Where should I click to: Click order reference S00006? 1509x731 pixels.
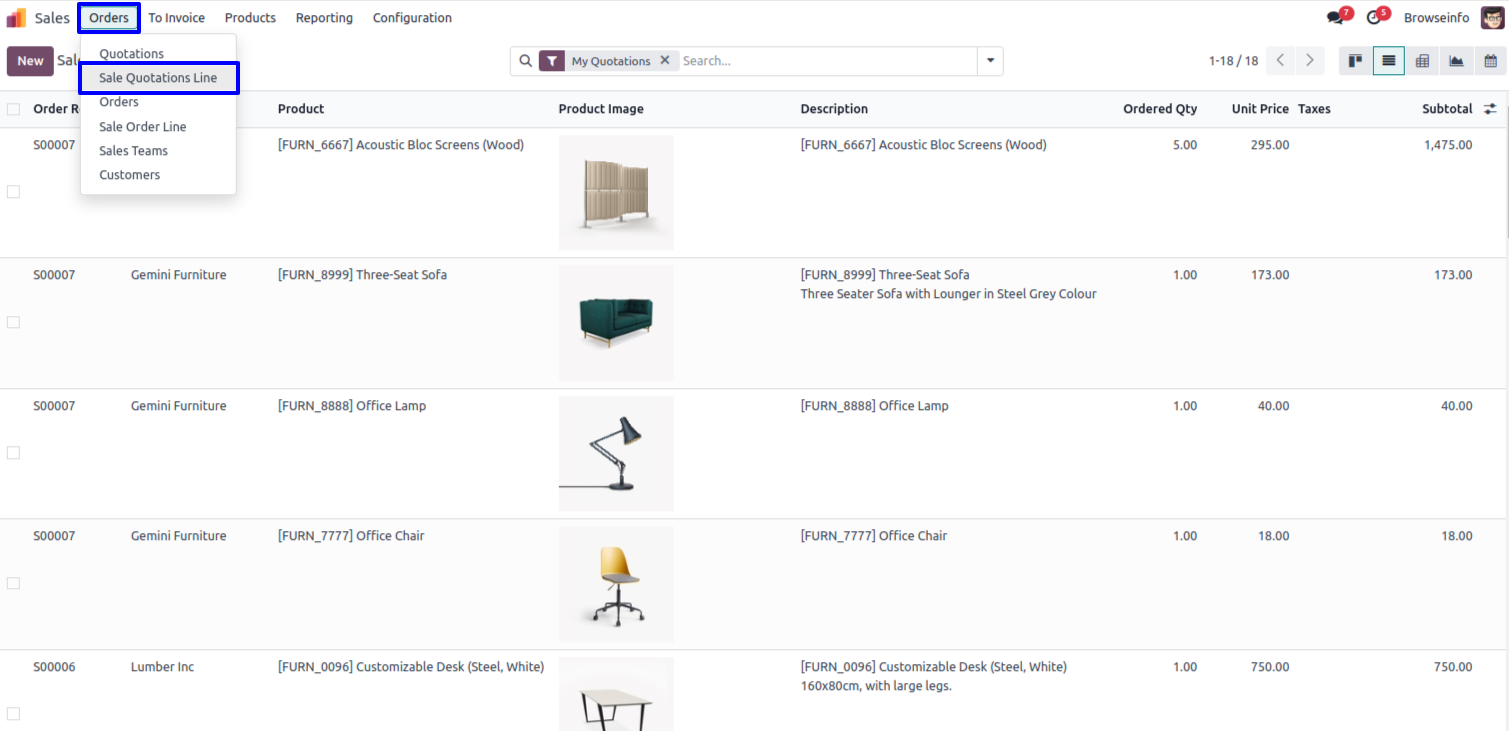tap(54, 667)
